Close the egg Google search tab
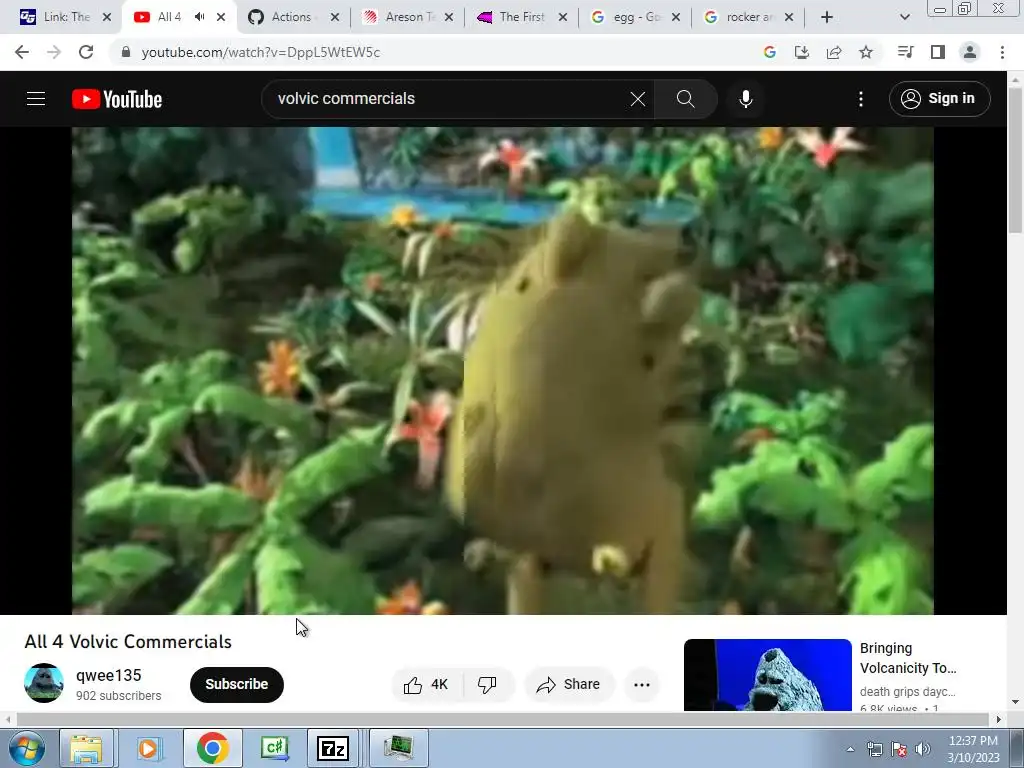This screenshot has width=1024, height=768. coord(676,17)
